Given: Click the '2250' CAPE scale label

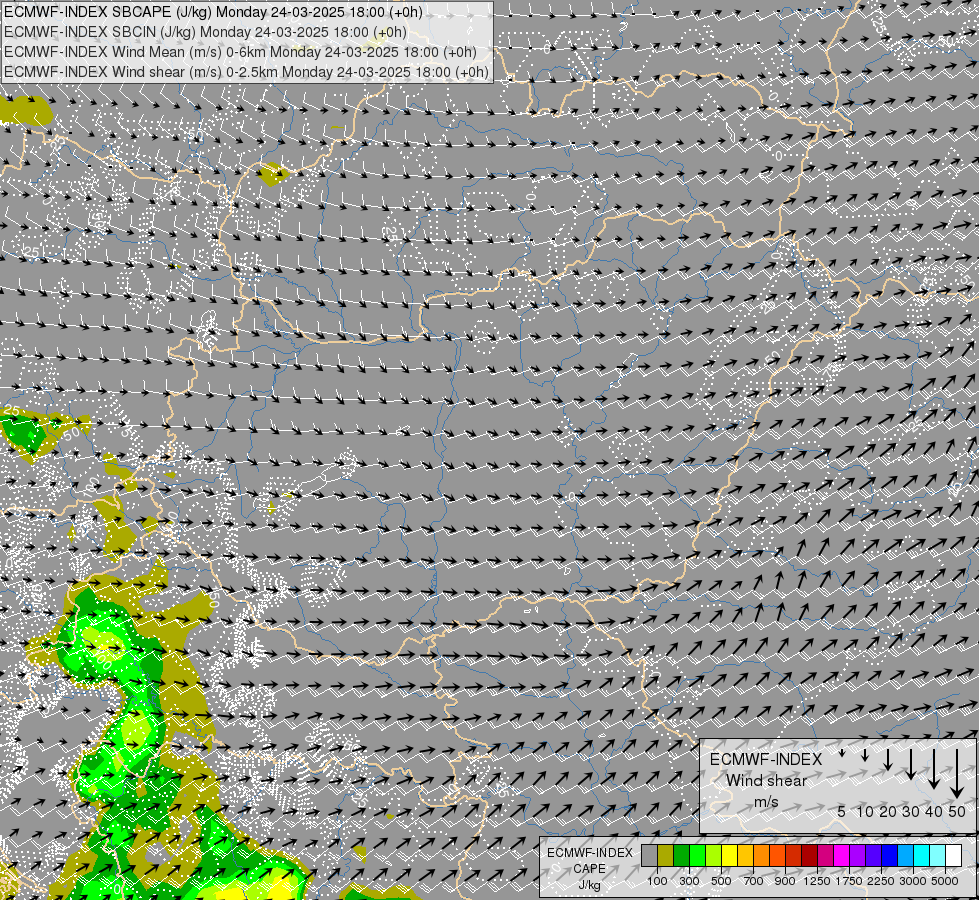Looking at the screenshot, I should [x=881, y=881].
